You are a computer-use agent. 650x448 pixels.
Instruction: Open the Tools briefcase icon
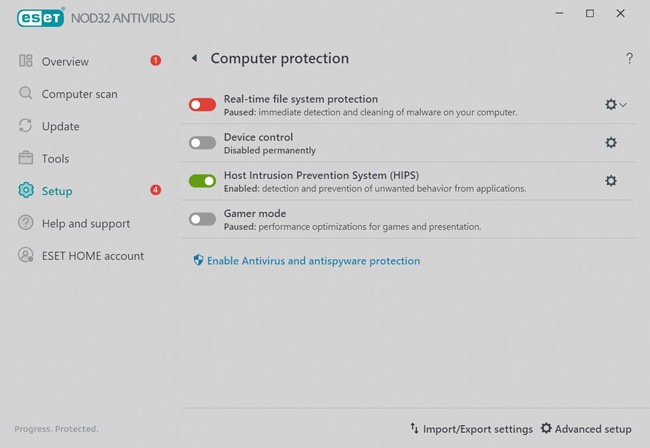click(x=26, y=158)
